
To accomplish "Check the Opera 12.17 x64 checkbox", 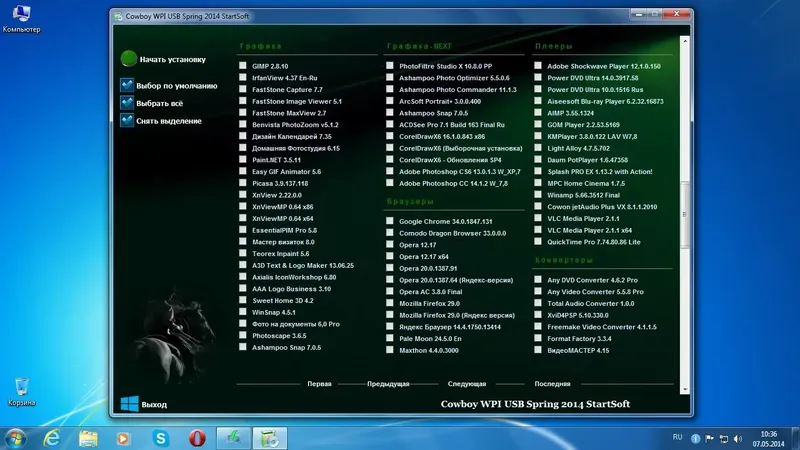I will [390, 256].
